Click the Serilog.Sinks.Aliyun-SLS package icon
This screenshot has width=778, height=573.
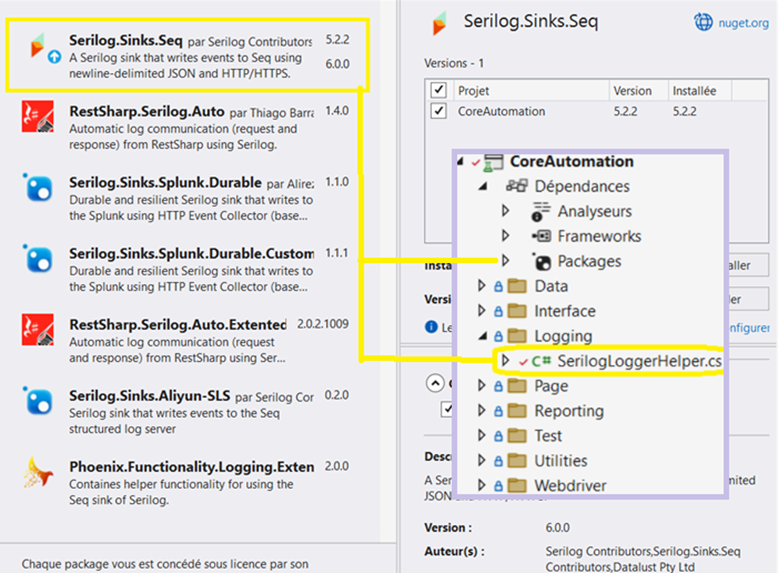point(38,401)
